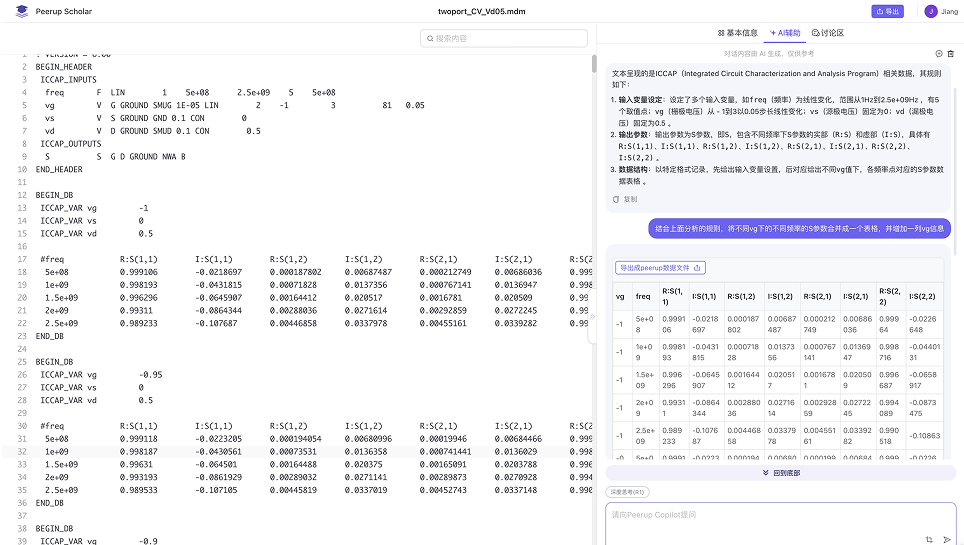The width and height of the screenshot is (964, 545).
Task: Click the ICCAP_OUTPUTS line
Action: pyautogui.click(x=71, y=143)
